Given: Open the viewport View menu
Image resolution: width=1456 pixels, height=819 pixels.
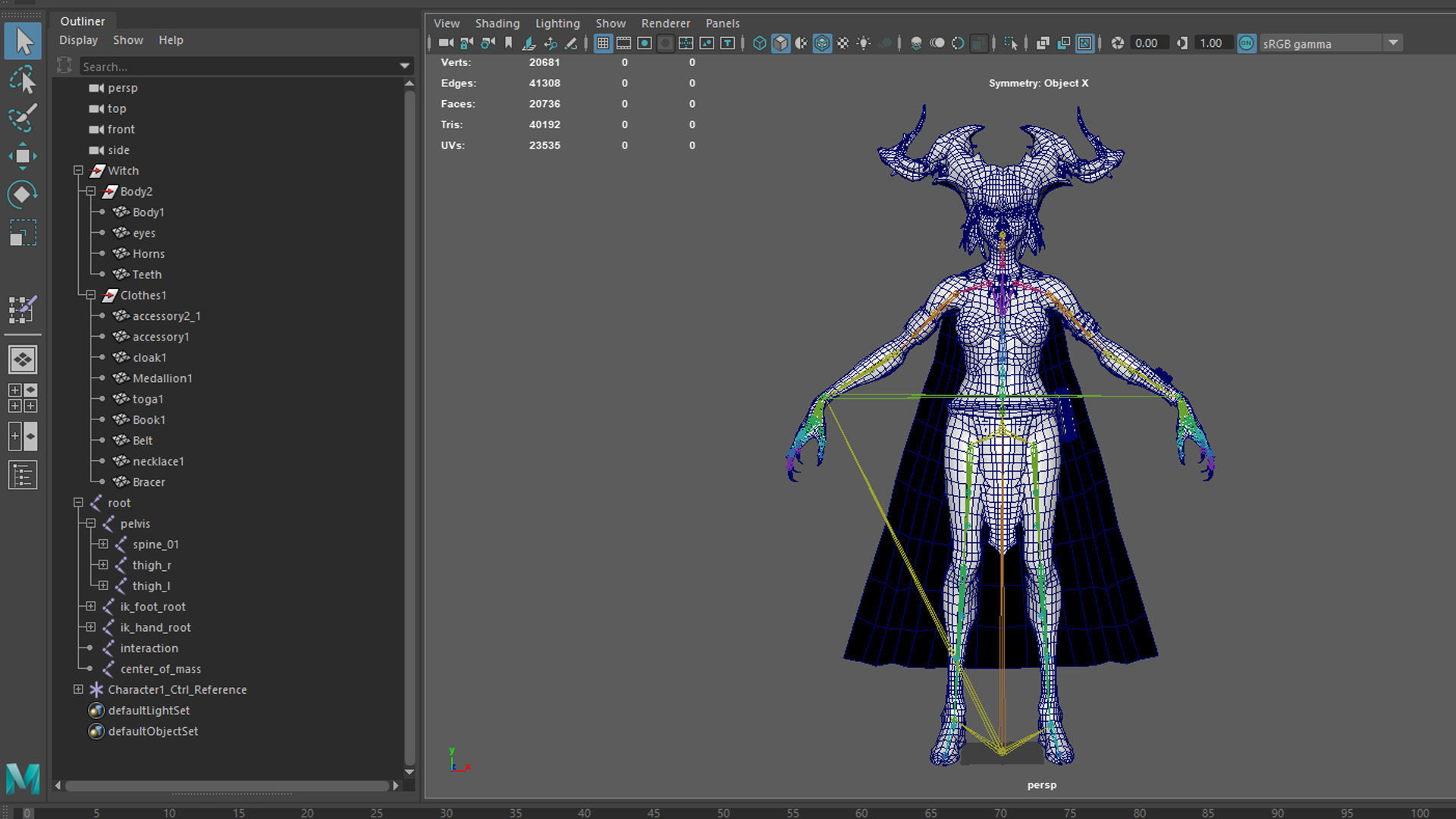Looking at the screenshot, I should click(447, 24).
